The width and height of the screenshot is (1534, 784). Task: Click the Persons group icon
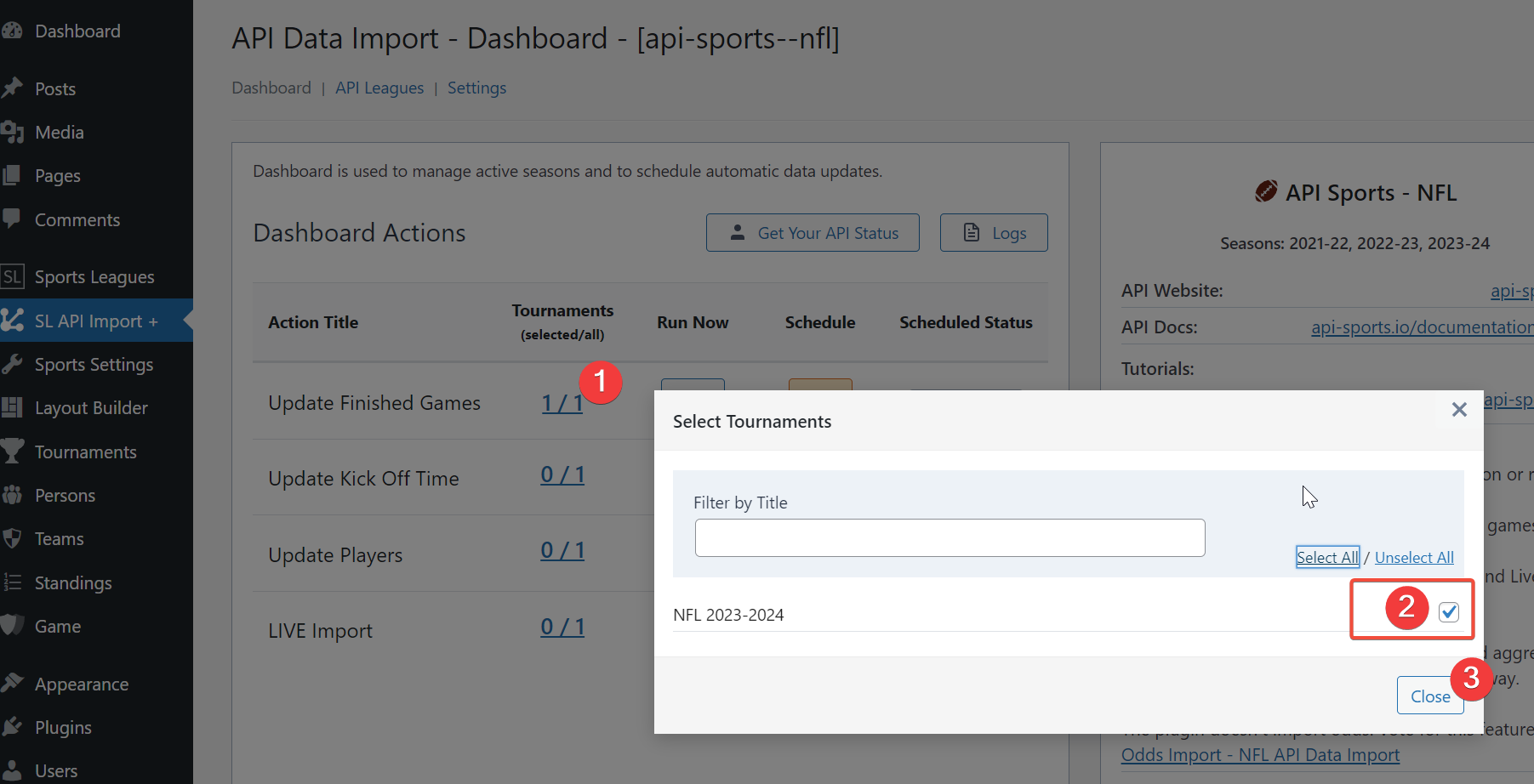click(12, 495)
